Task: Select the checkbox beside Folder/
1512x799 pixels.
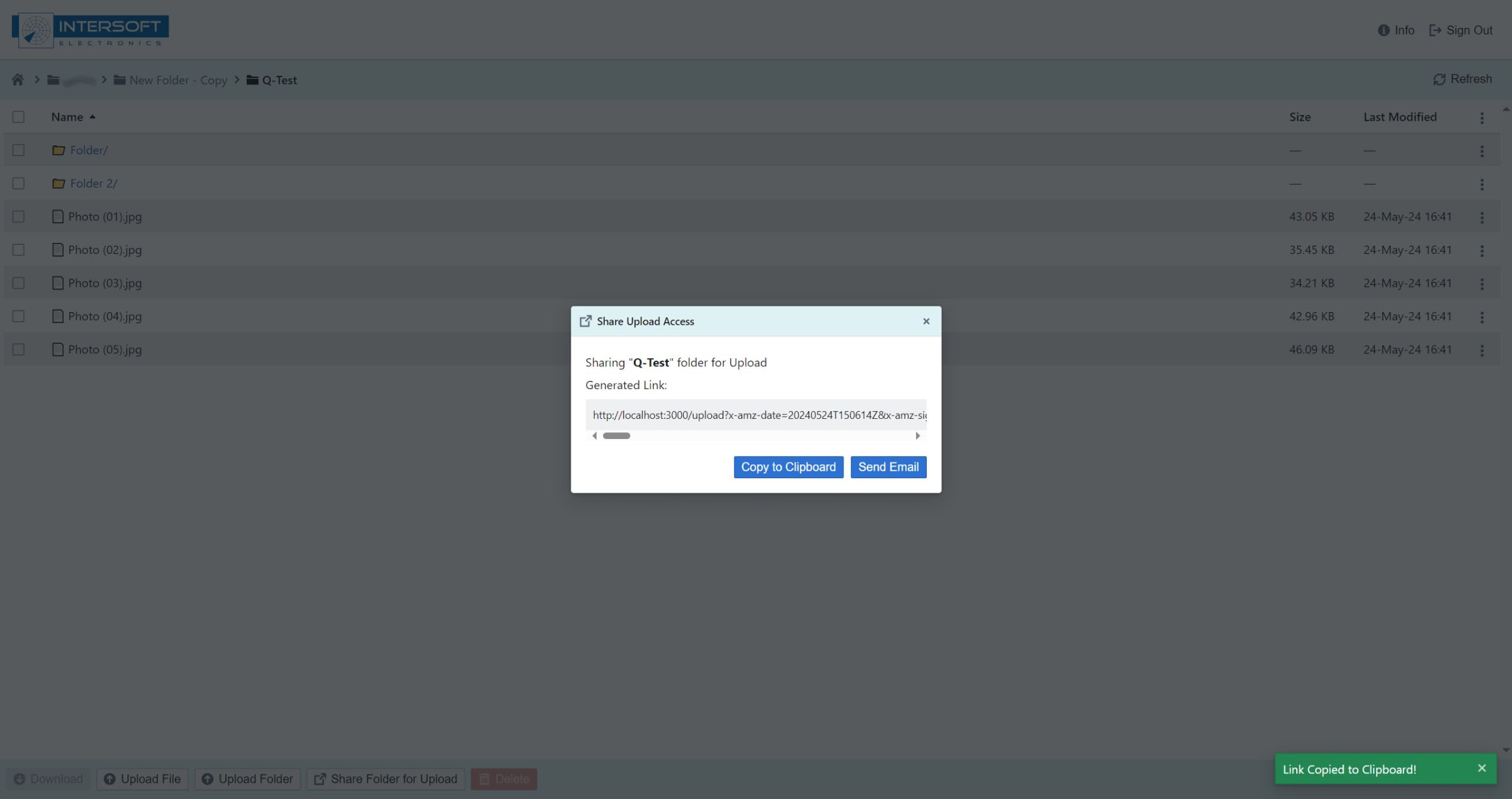Action: coord(18,150)
